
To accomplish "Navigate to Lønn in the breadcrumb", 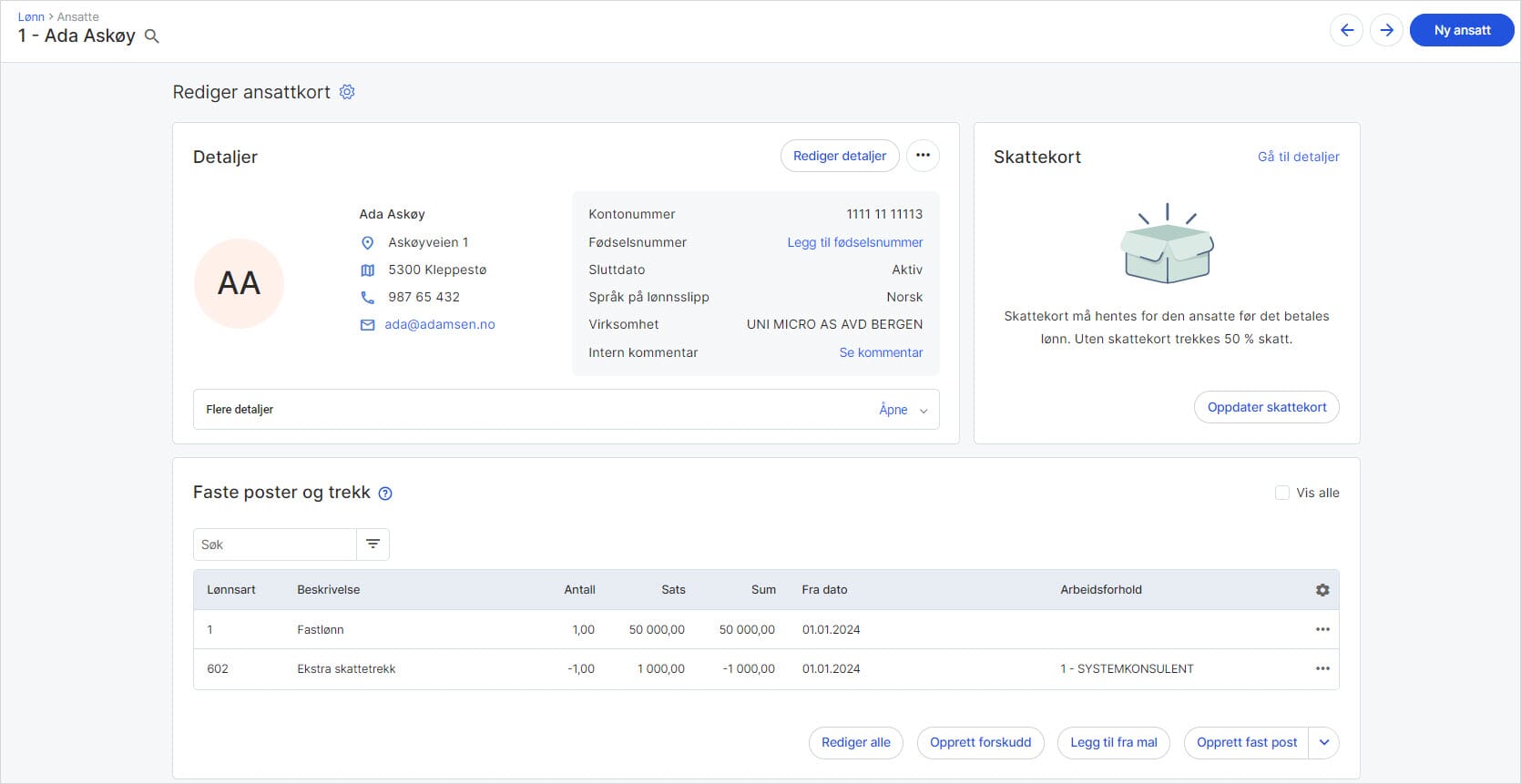I will pyautogui.click(x=31, y=16).
